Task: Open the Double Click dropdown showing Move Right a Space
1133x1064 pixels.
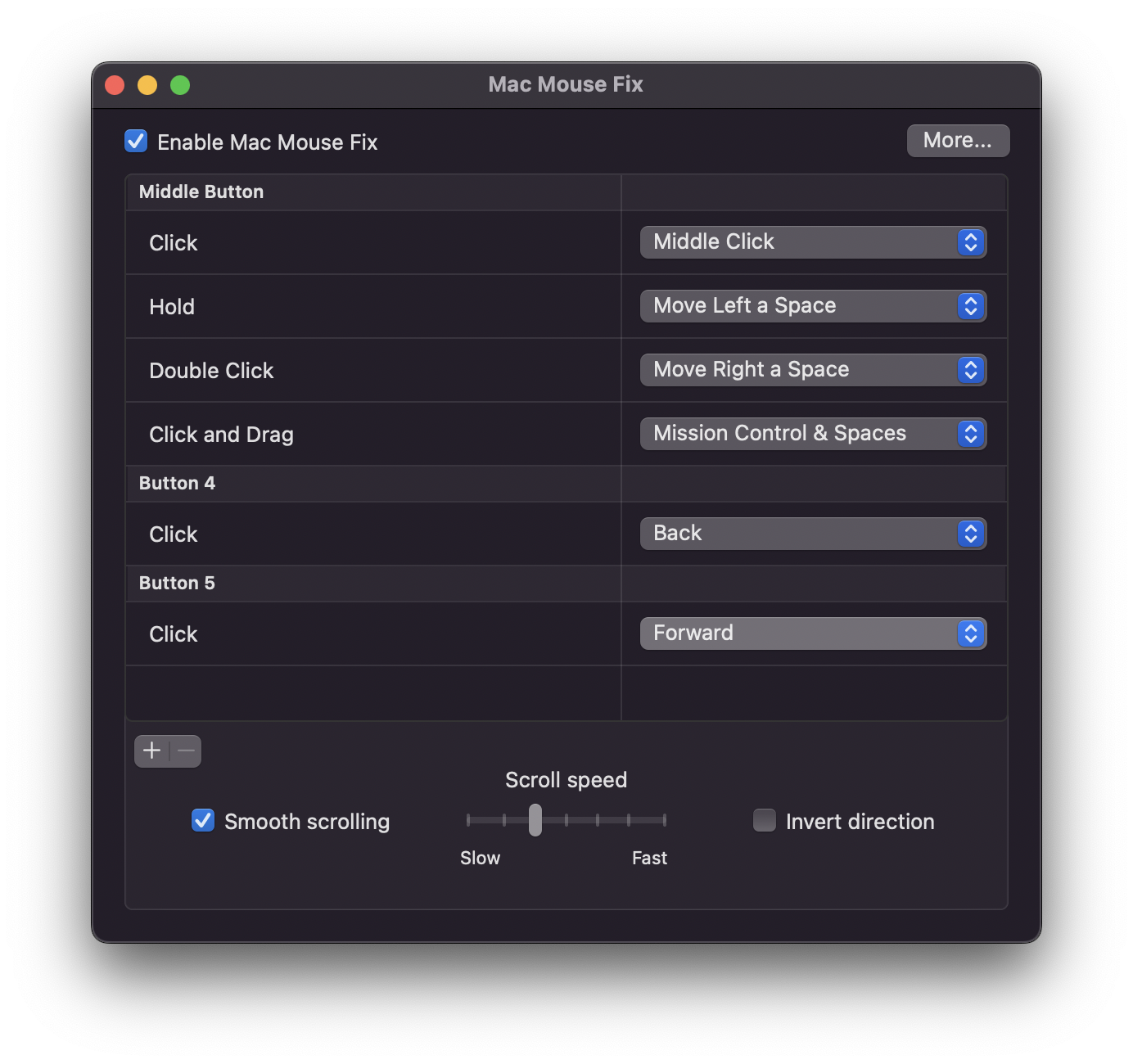Action: (812, 370)
